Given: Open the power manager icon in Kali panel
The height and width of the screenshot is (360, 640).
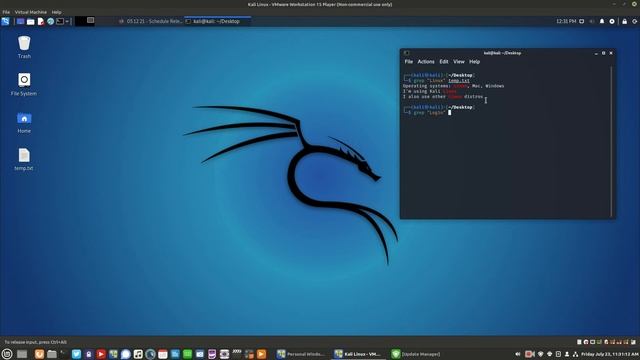Looking at the screenshot, I should [x=612, y=21].
